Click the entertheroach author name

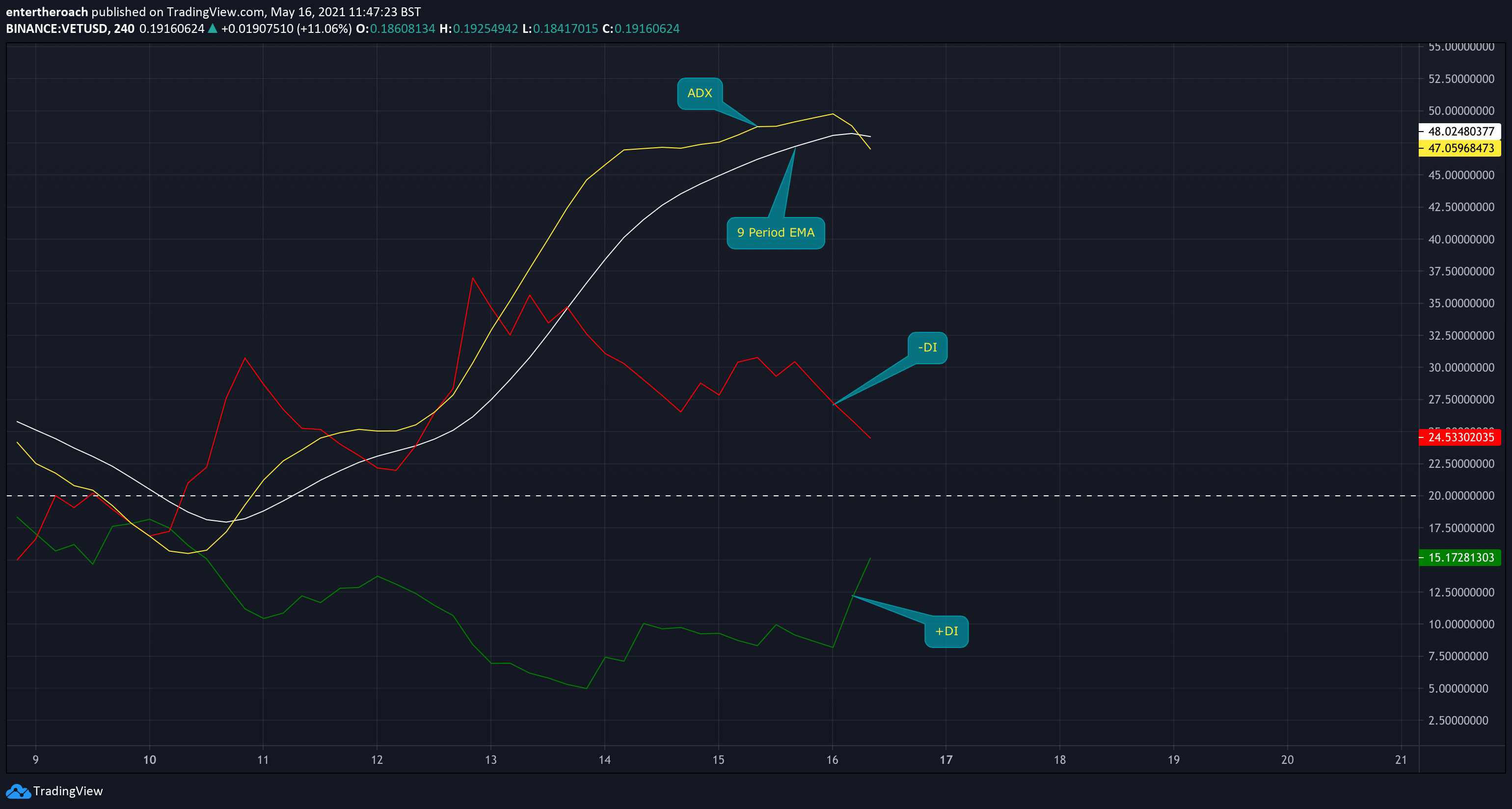47,12
